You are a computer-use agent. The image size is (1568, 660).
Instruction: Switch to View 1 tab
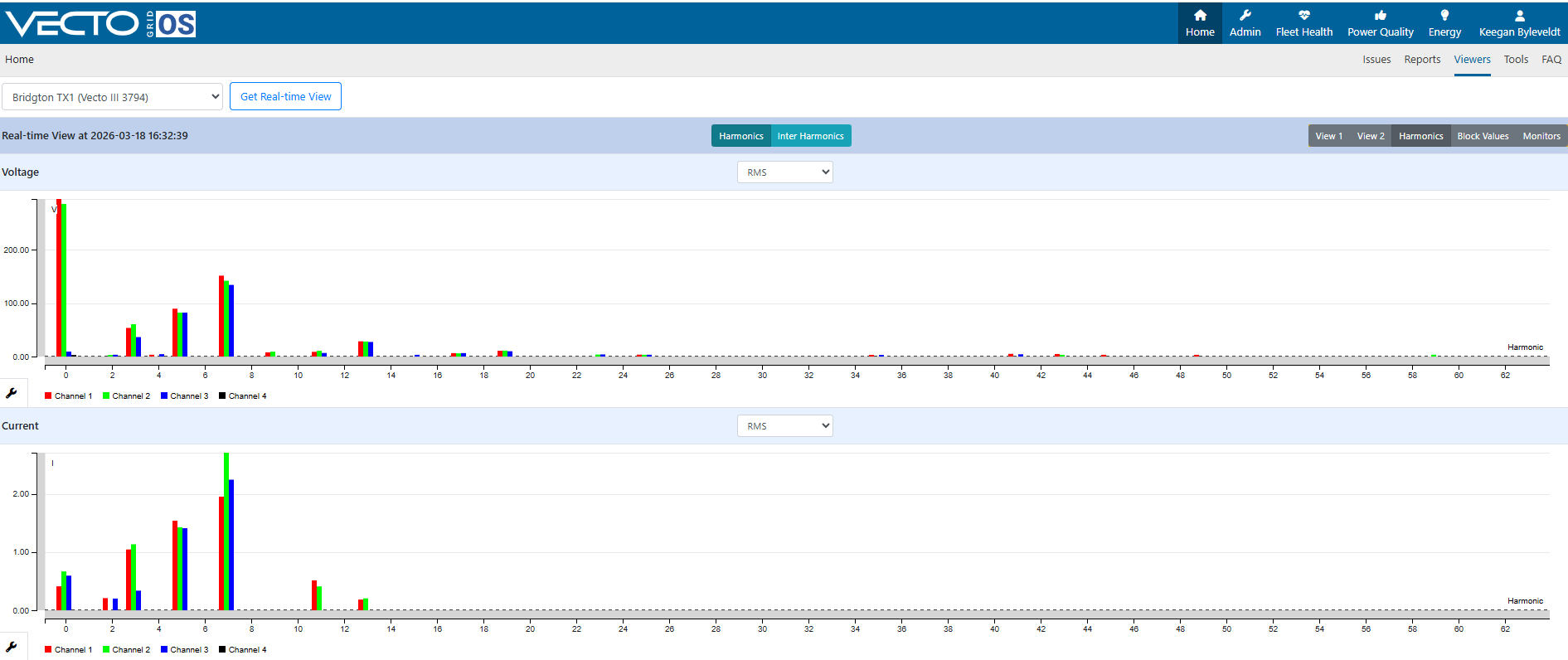1329,136
